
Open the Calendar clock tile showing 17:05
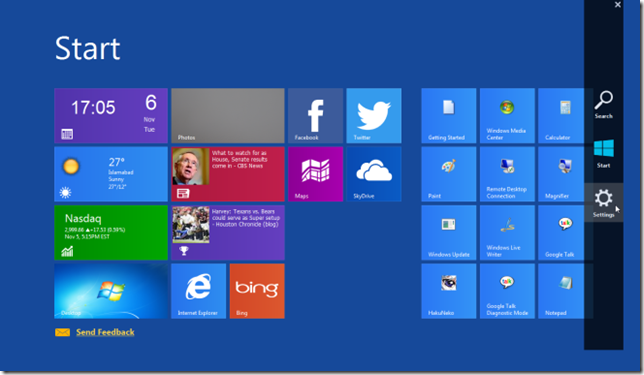(x=111, y=116)
